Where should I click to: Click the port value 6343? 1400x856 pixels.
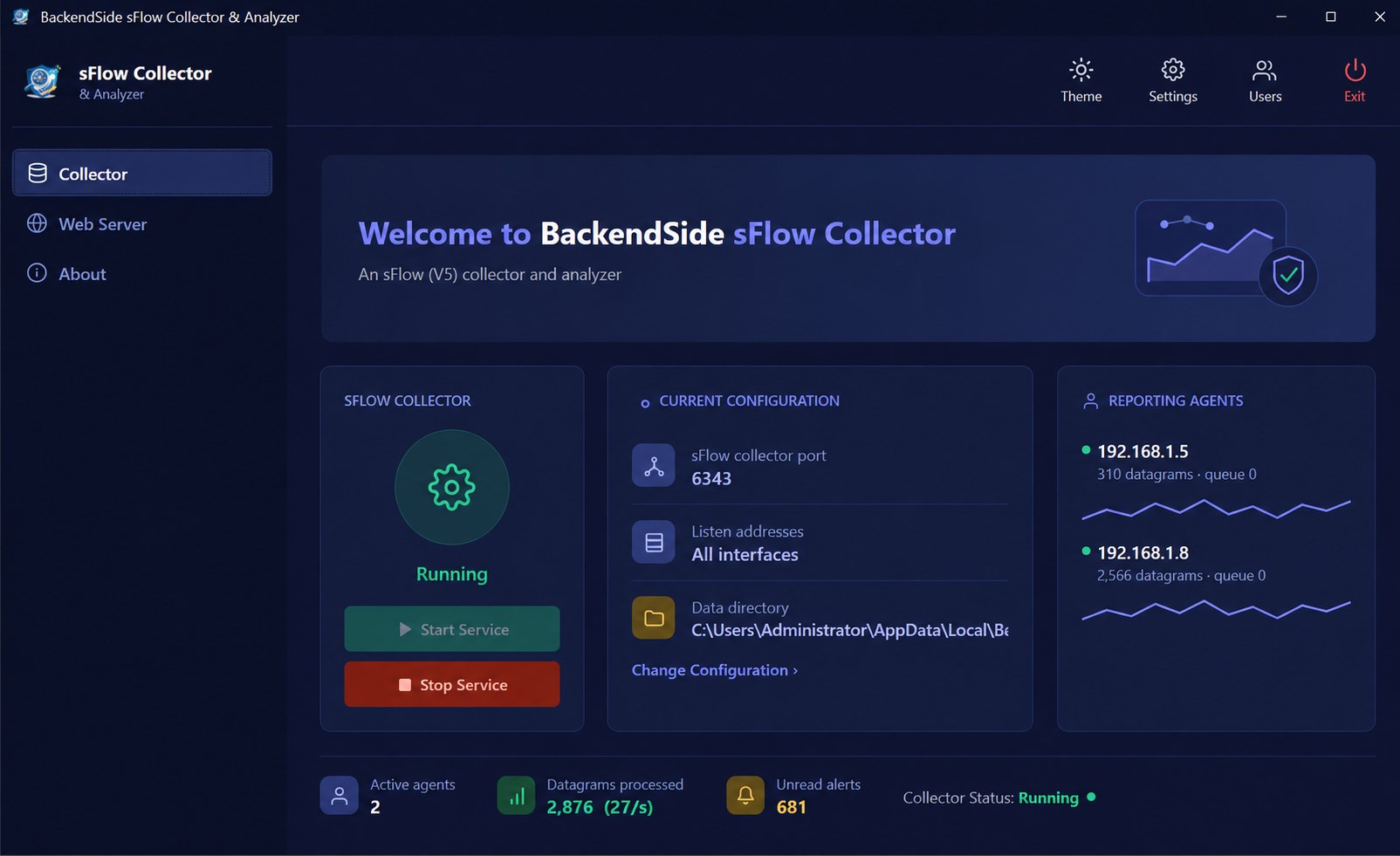[x=711, y=478]
